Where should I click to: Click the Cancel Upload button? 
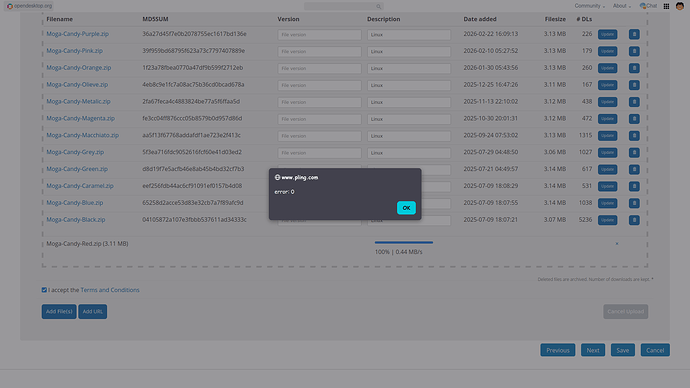pos(625,311)
